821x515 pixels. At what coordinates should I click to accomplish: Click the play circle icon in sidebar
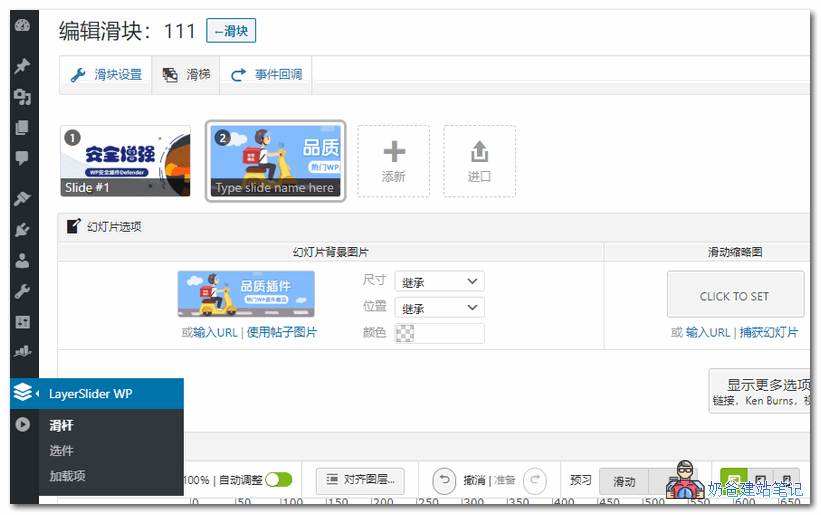coord(23,424)
